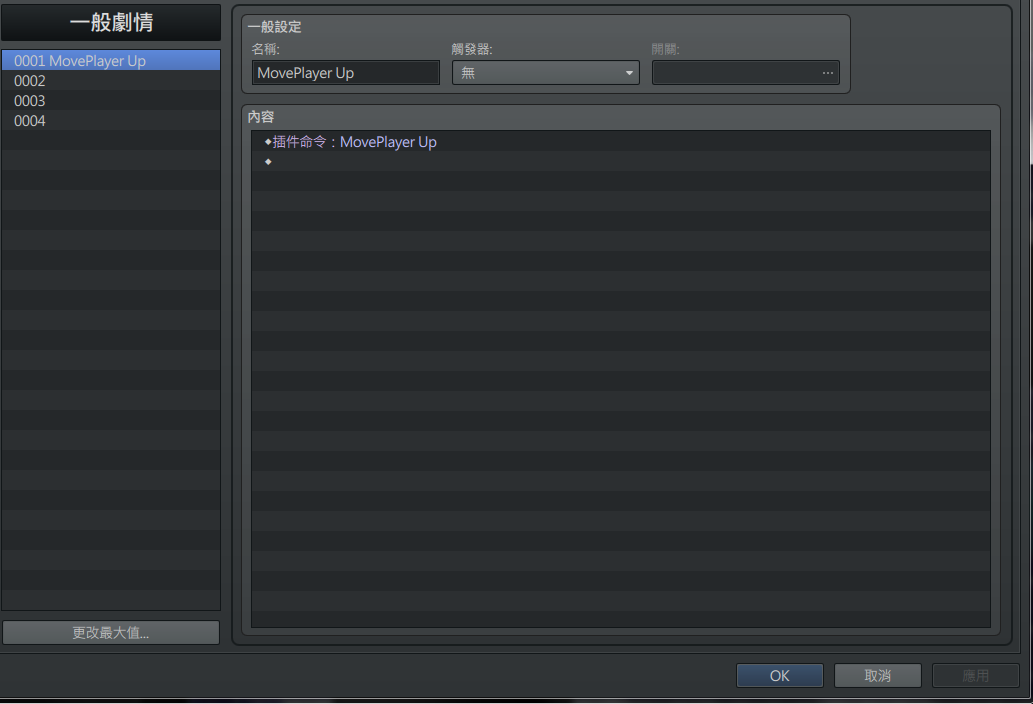Select the empty command line below plugin command
The height and width of the screenshot is (704, 1033).
coord(621,162)
